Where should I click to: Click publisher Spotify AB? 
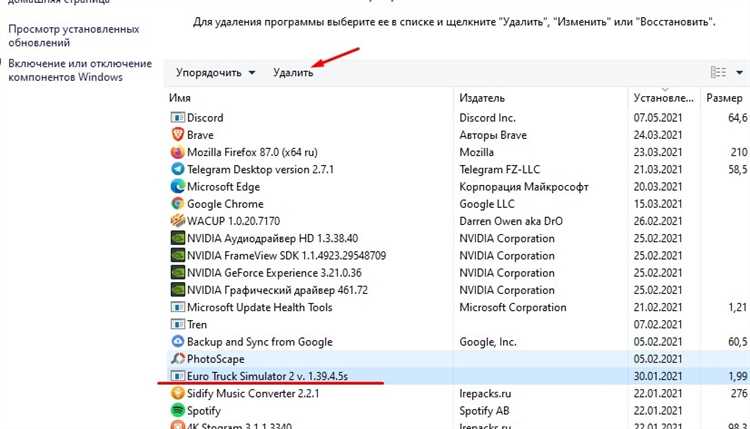484,410
